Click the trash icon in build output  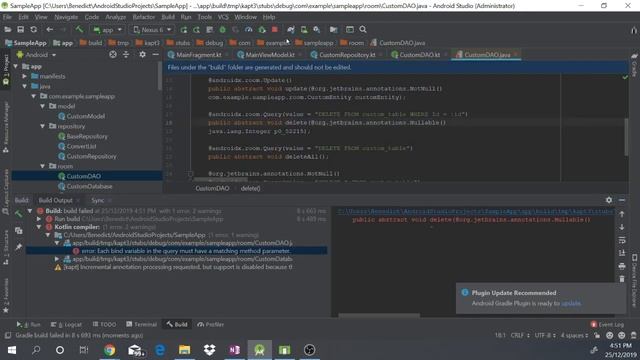622,279
